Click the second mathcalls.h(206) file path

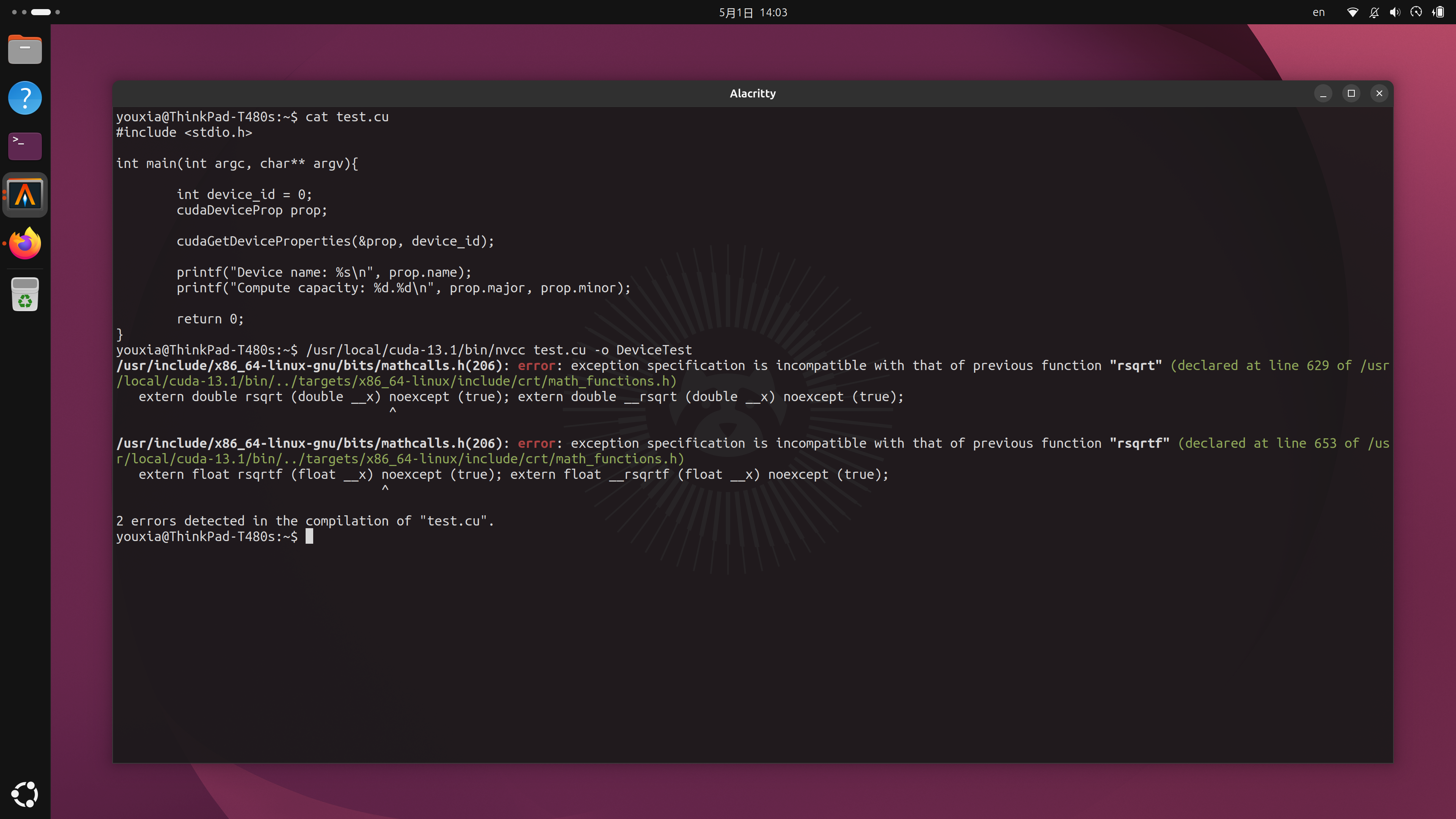click(309, 444)
